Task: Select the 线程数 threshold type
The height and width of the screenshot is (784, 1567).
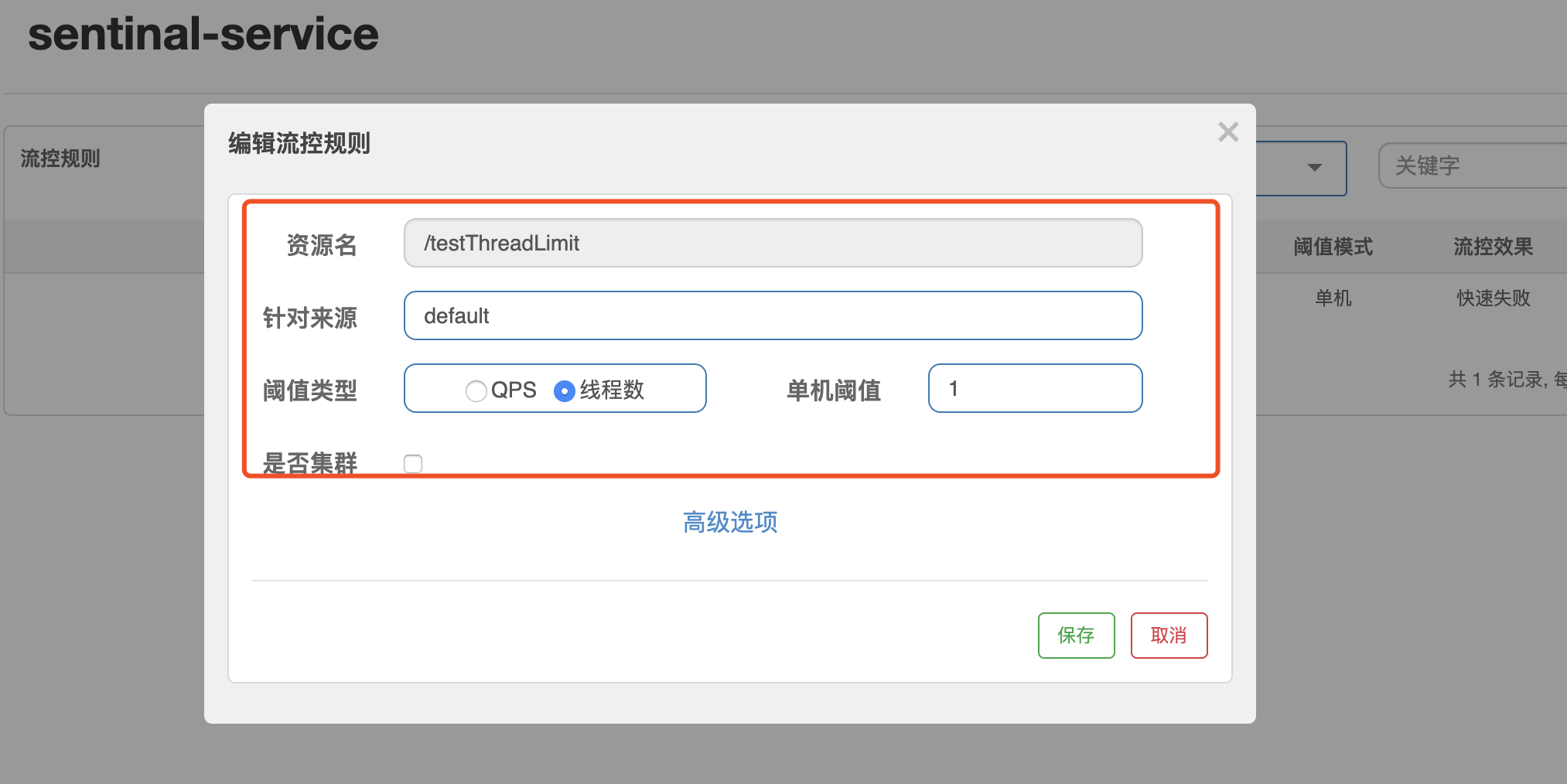Action: coord(565,390)
